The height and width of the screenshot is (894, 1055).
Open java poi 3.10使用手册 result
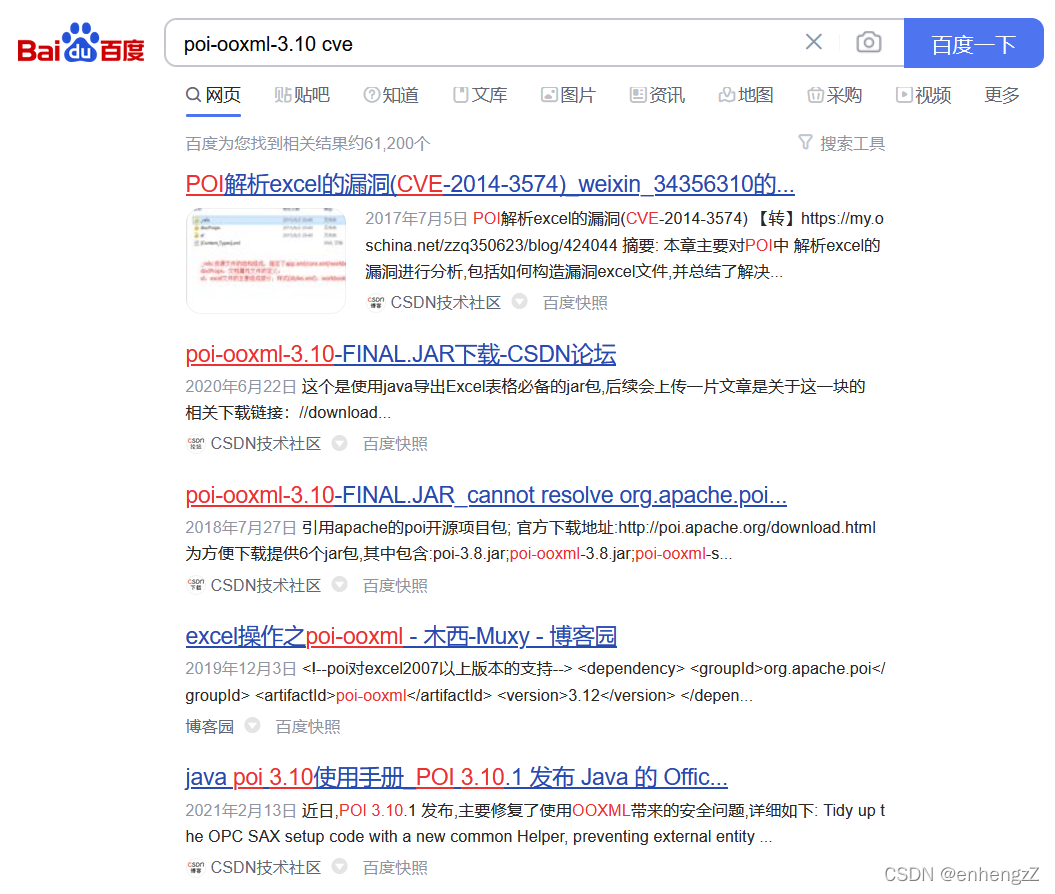tap(456, 777)
